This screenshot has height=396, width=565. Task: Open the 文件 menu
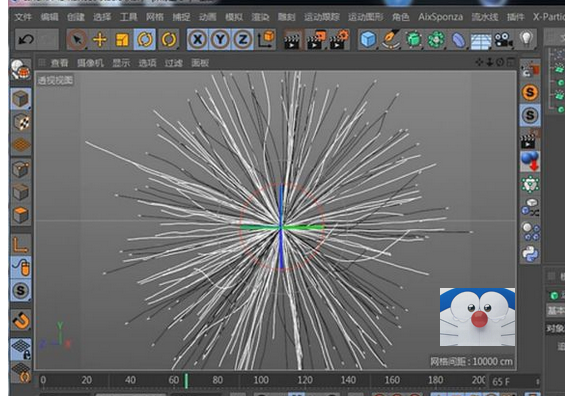point(23,17)
